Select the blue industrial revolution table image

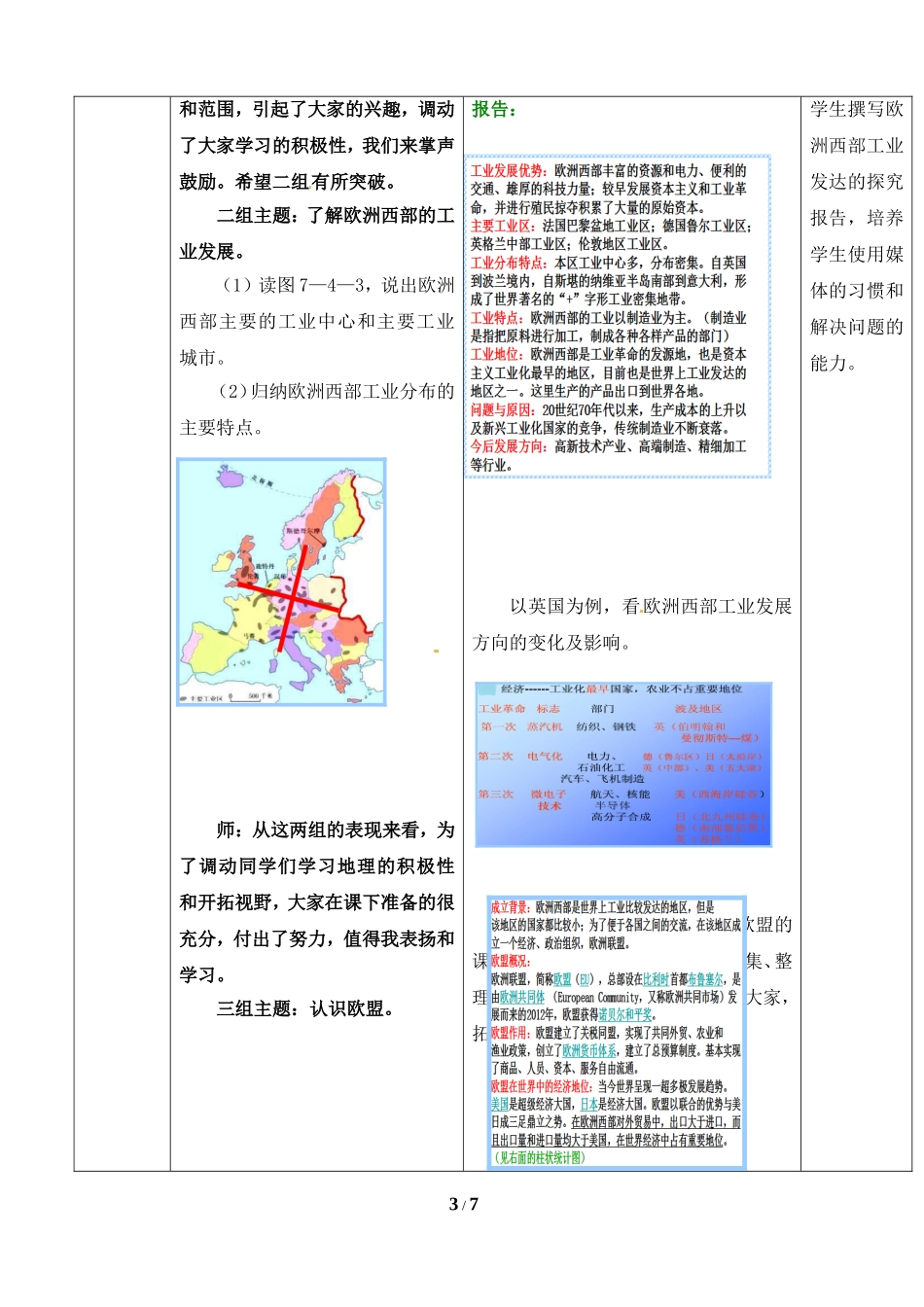click(x=622, y=764)
